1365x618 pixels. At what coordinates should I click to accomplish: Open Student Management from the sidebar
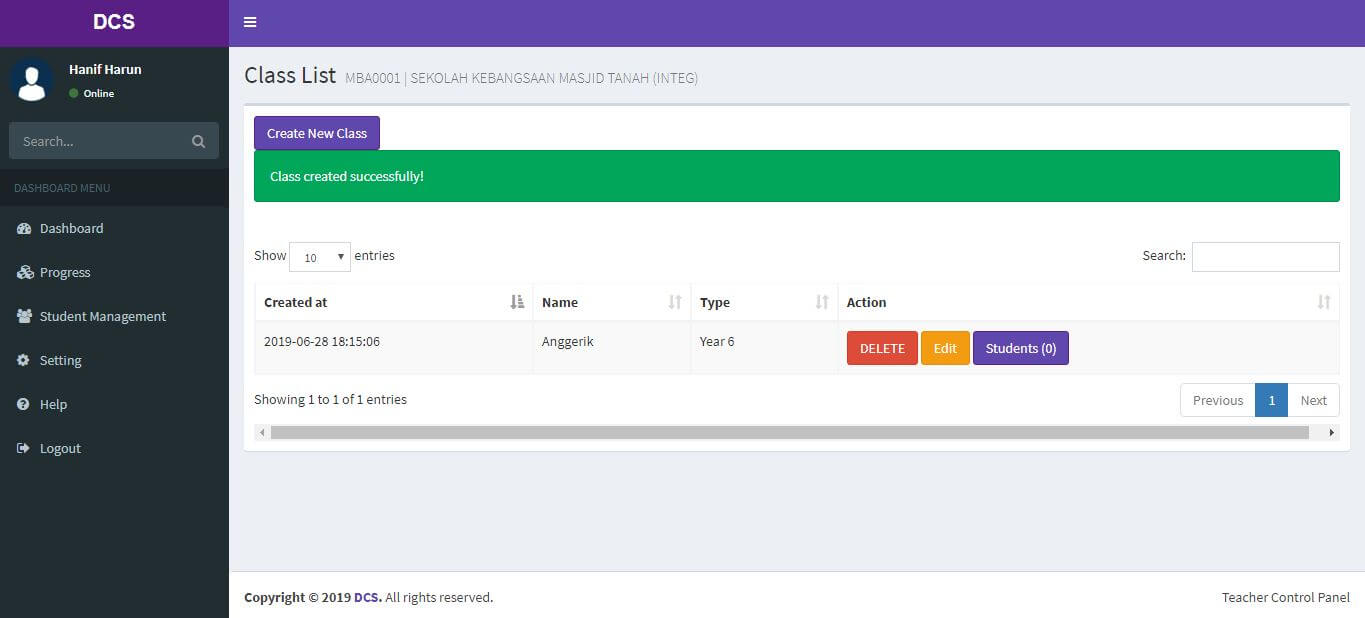coord(114,316)
